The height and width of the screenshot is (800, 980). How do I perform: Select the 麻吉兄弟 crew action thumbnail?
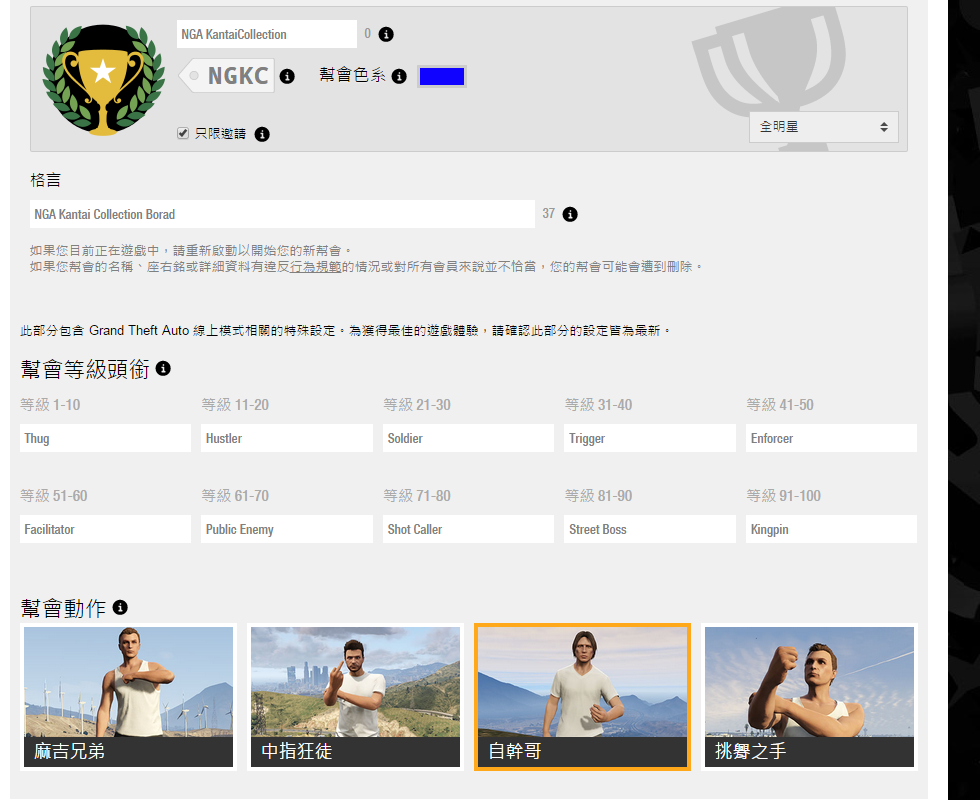(x=128, y=697)
